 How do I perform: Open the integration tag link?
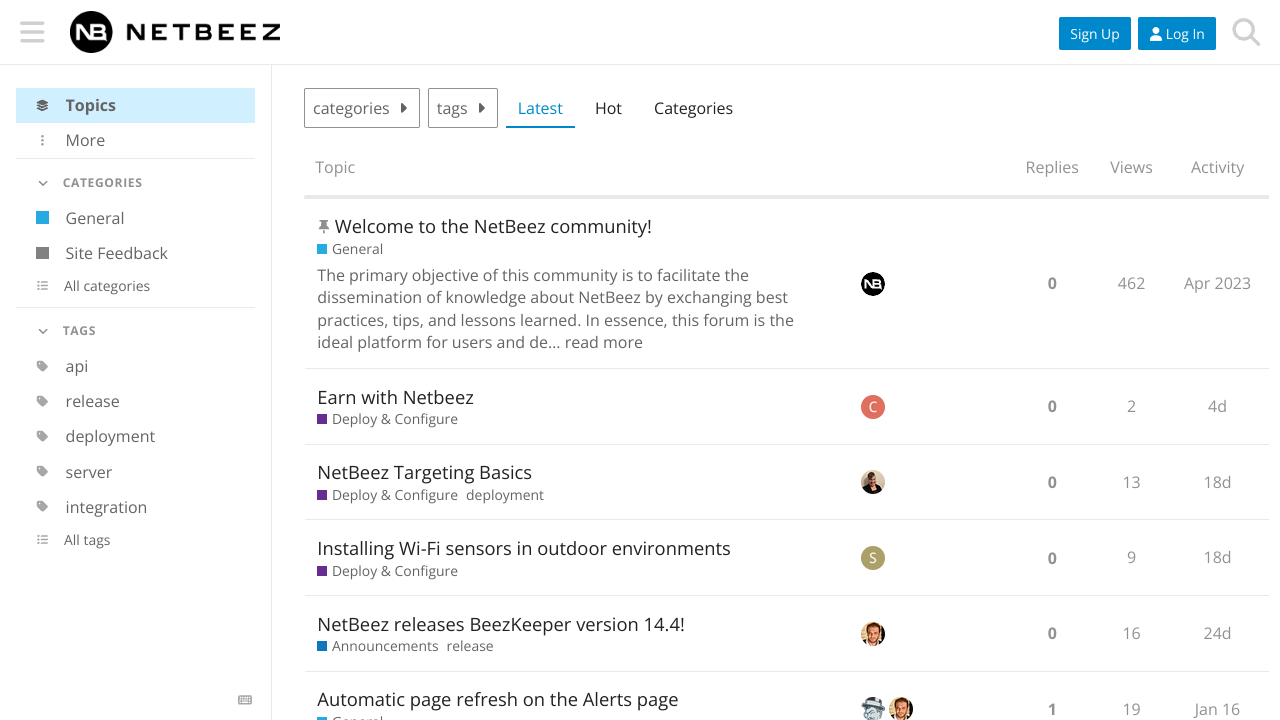tap(136, 507)
